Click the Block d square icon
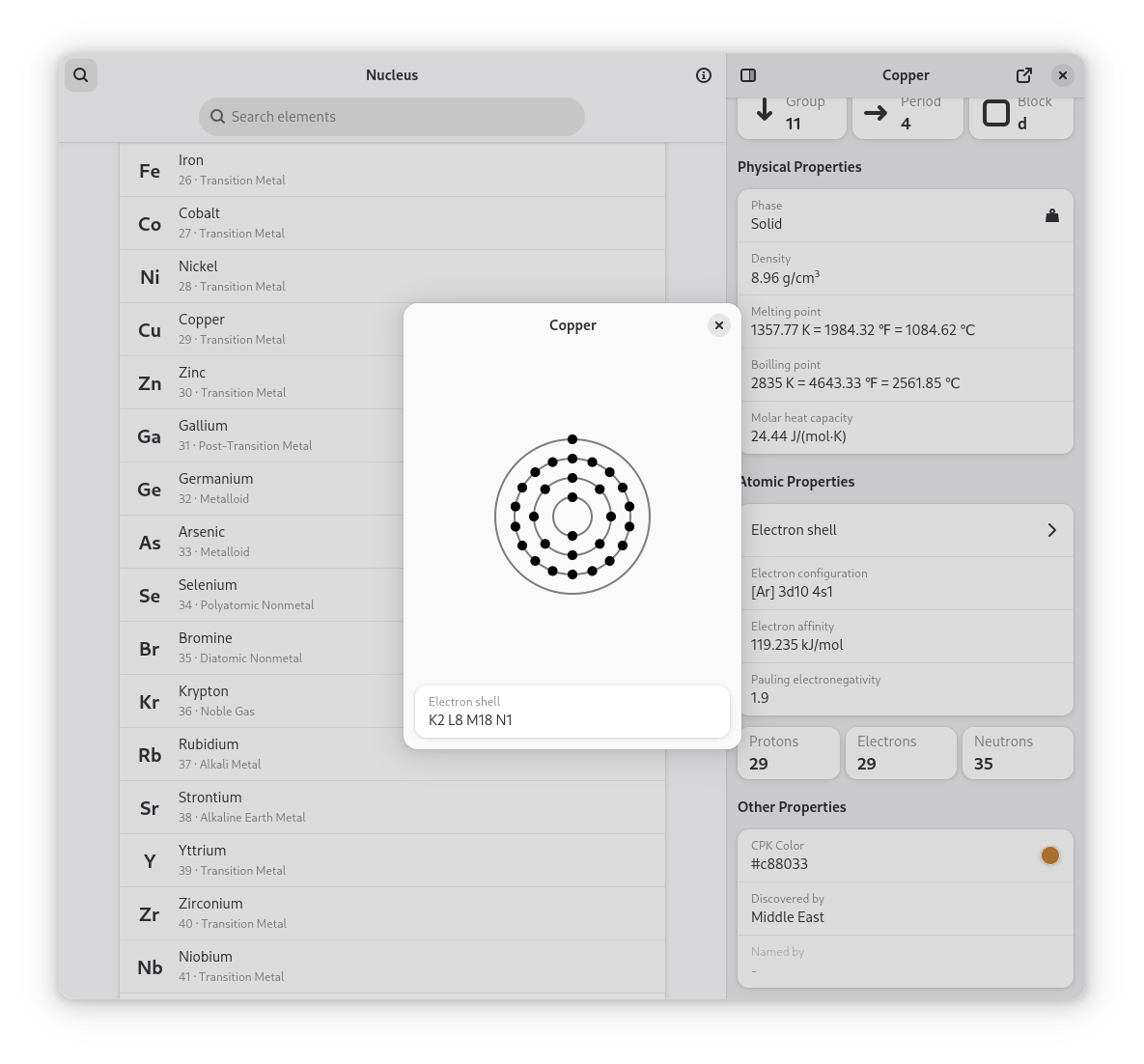The height and width of the screenshot is (1064, 1144). [x=996, y=114]
